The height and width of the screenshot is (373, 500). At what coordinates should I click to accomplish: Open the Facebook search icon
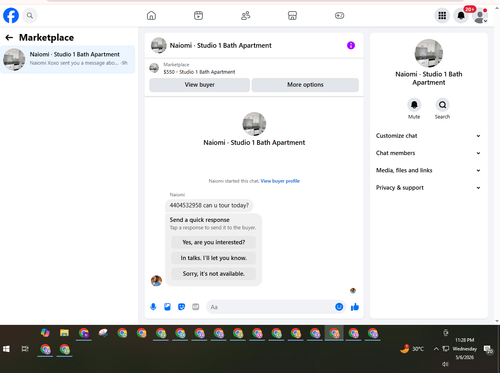click(30, 16)
